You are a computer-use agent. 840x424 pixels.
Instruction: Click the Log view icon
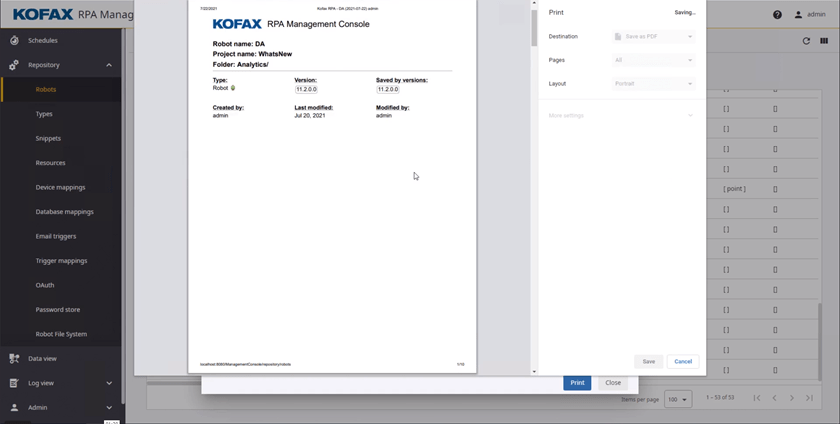coord(14,383)
